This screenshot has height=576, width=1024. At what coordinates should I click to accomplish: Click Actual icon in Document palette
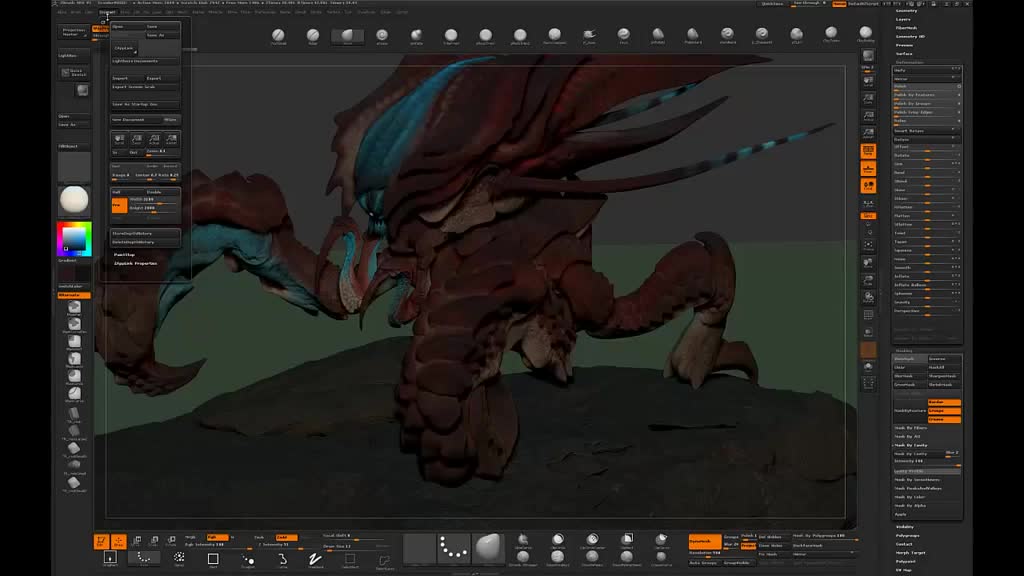(154, 139)
